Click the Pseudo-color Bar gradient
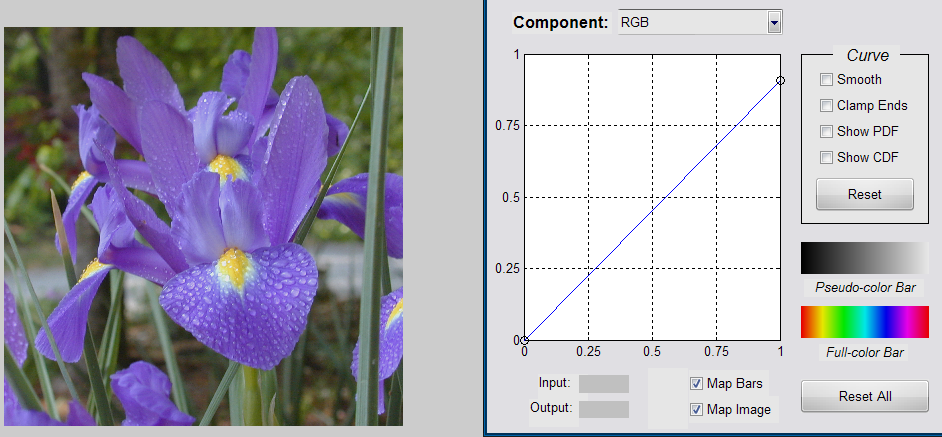The width and height of the screenshot is (942, 437). tap(865, 258)
